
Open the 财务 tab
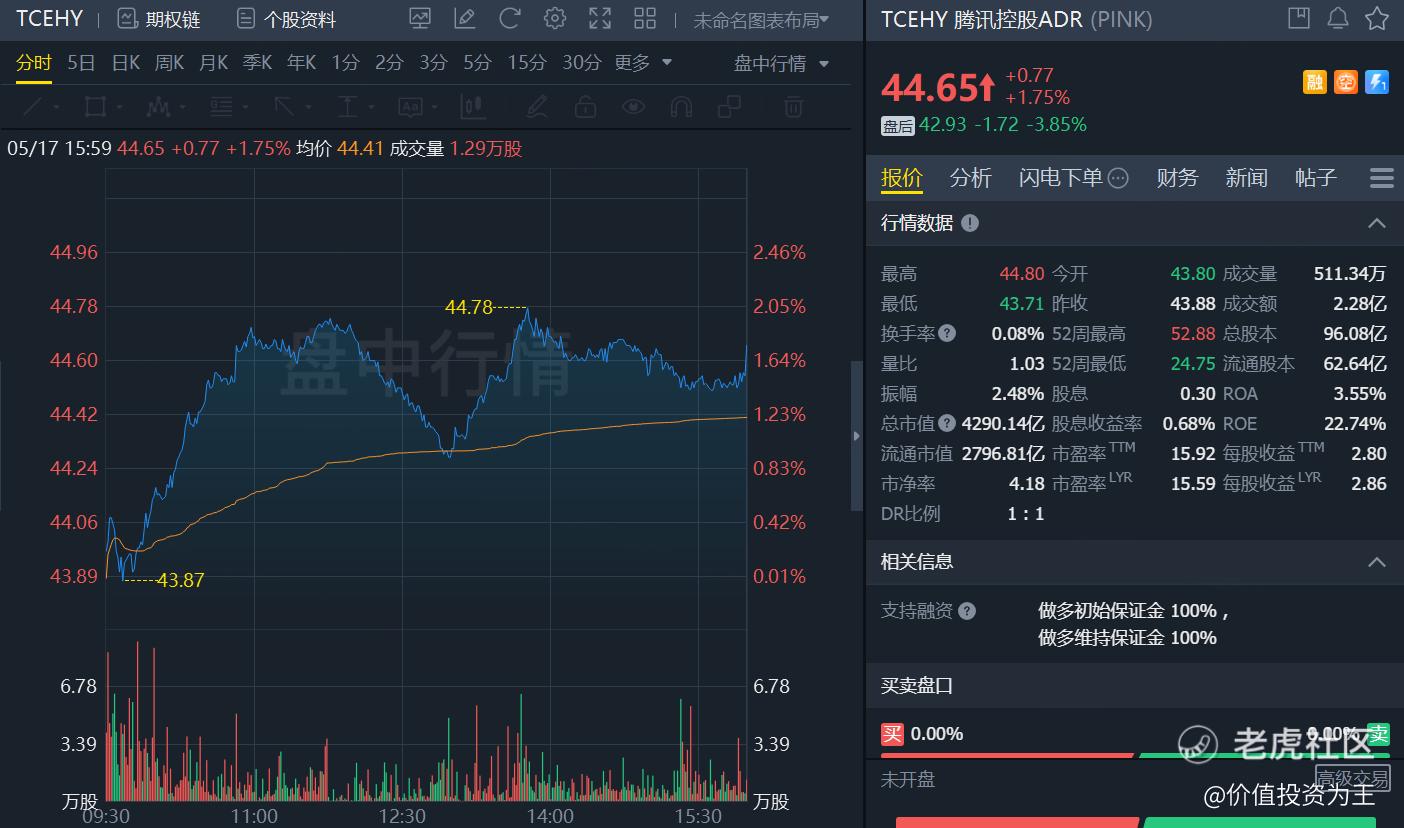1177,178
